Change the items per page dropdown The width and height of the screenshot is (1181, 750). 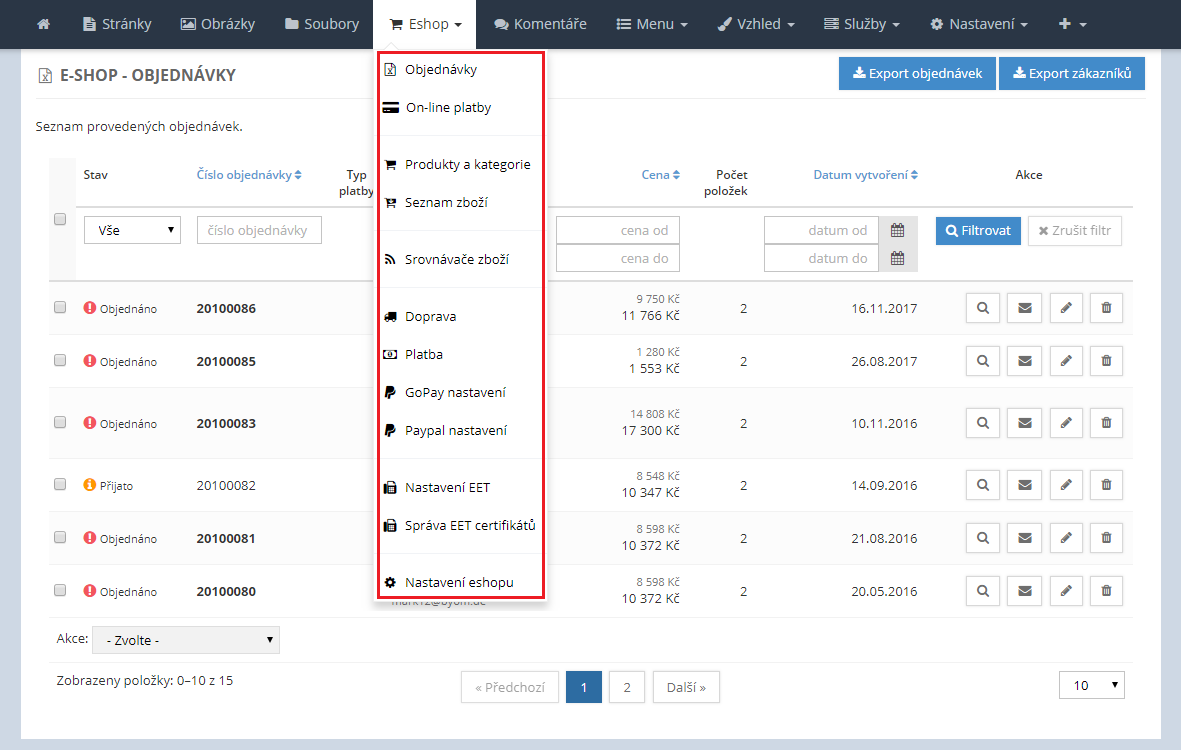(x=1091, y=685)
